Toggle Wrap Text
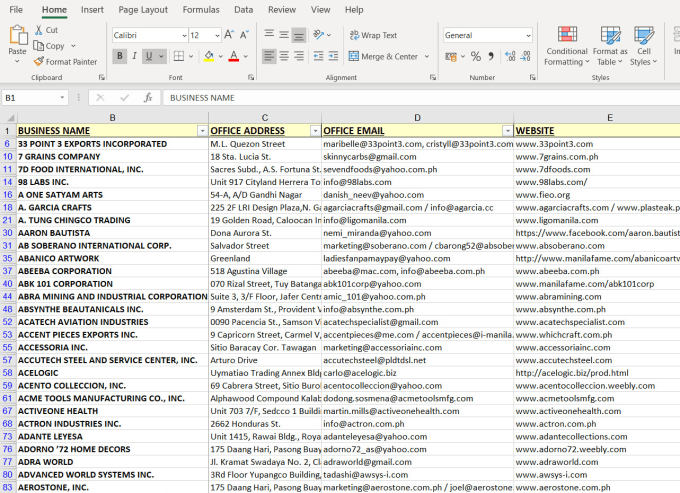 pyautogui.click(x=373, y=35)
